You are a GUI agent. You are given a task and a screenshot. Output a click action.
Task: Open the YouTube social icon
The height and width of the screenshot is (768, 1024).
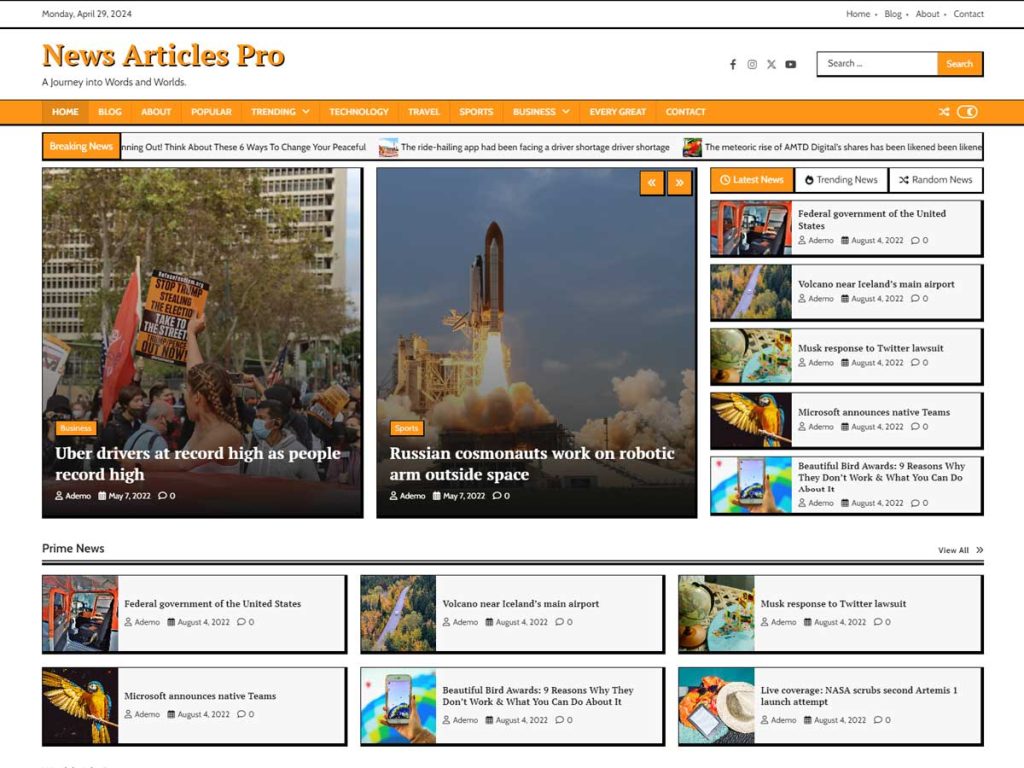coord(791,64)
